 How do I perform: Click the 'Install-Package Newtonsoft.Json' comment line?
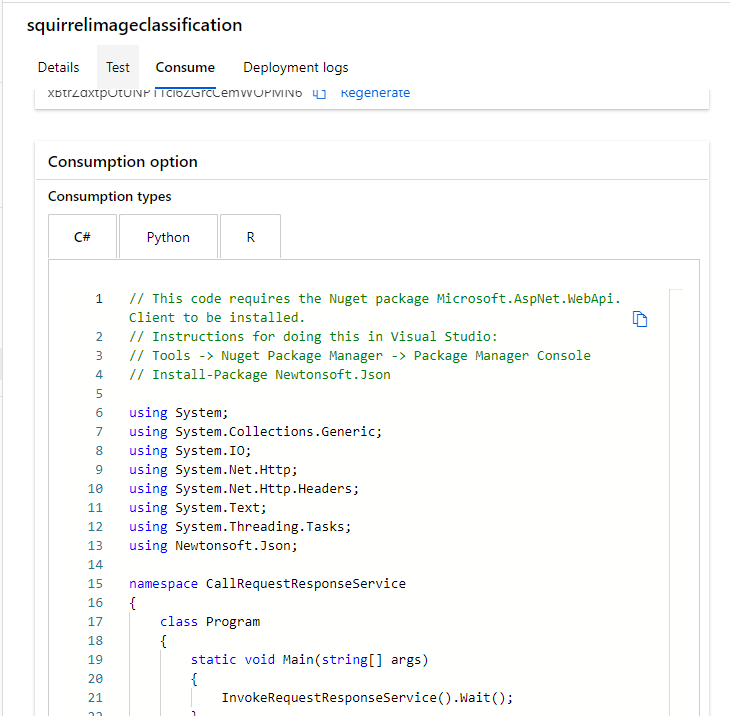tap(260, 375)
